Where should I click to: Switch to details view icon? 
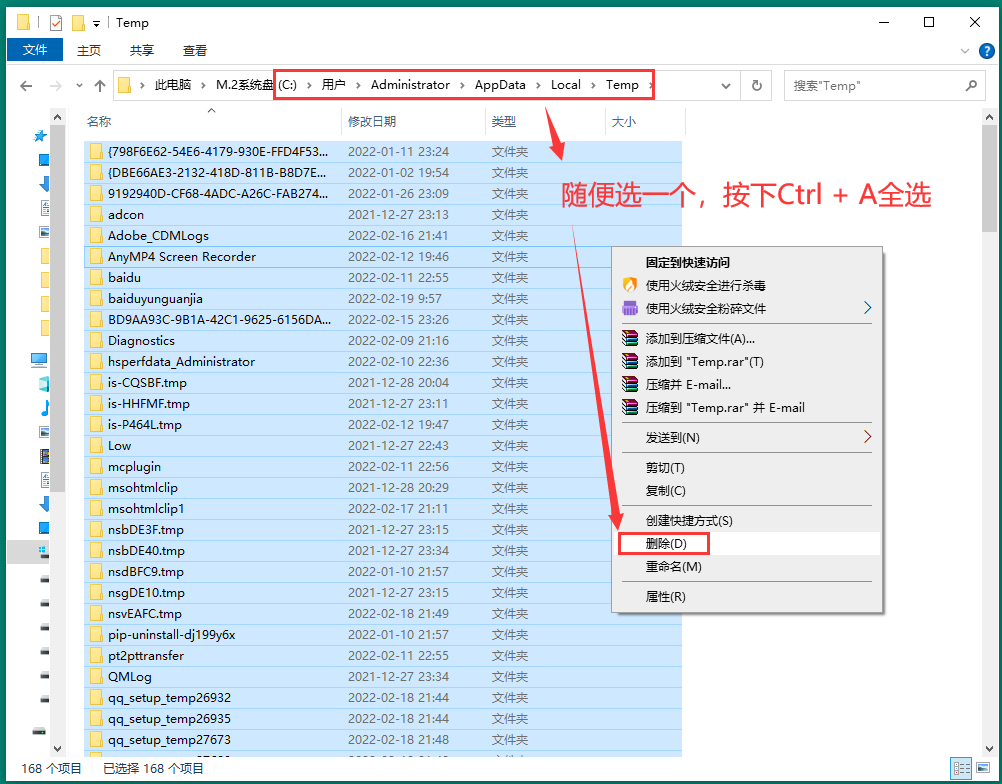(961, 769)
